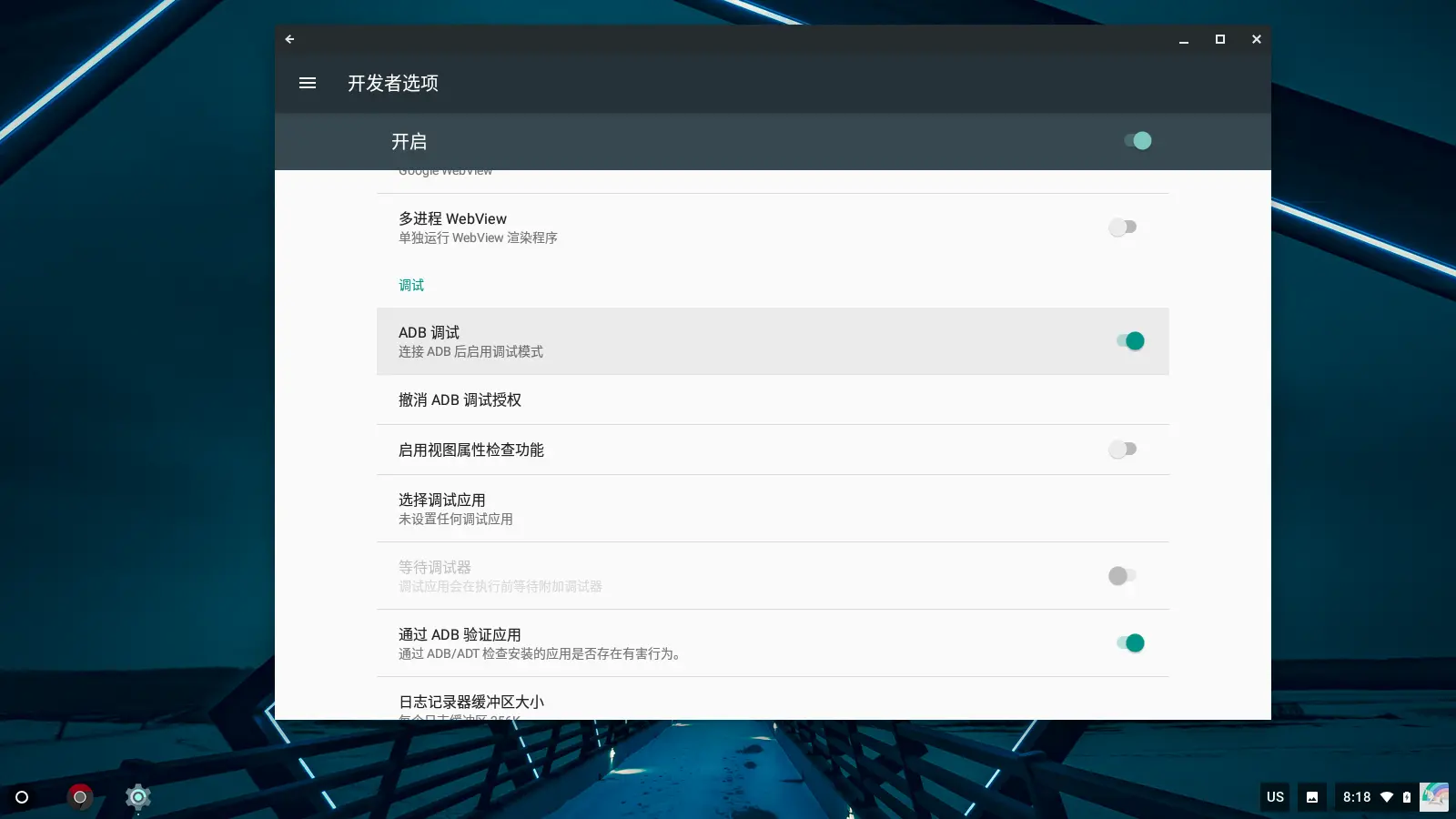Open Android Settings via the gear icon

137,797
